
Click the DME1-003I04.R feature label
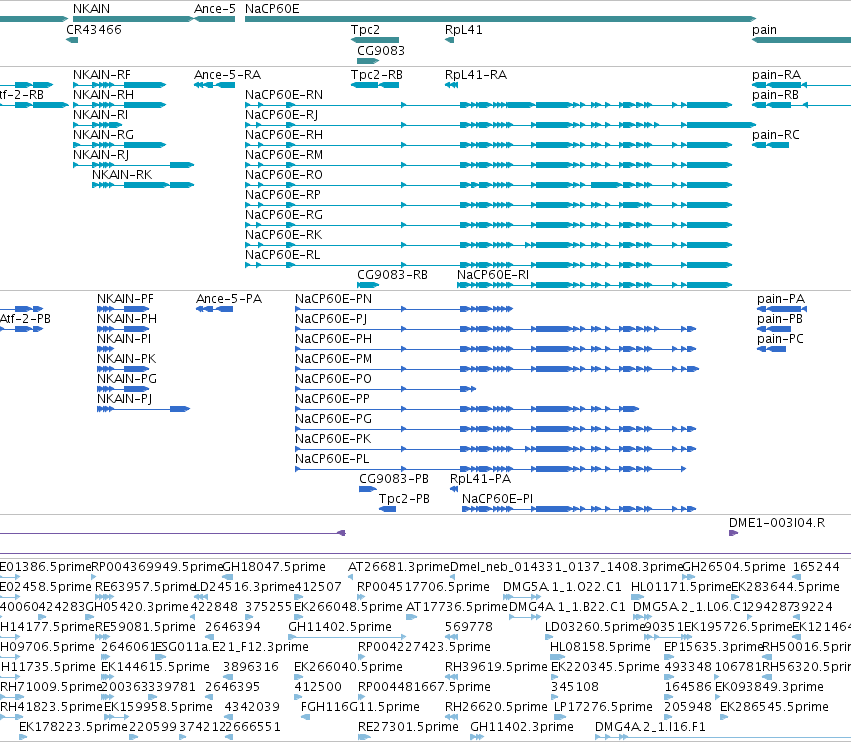coord(777,523)
